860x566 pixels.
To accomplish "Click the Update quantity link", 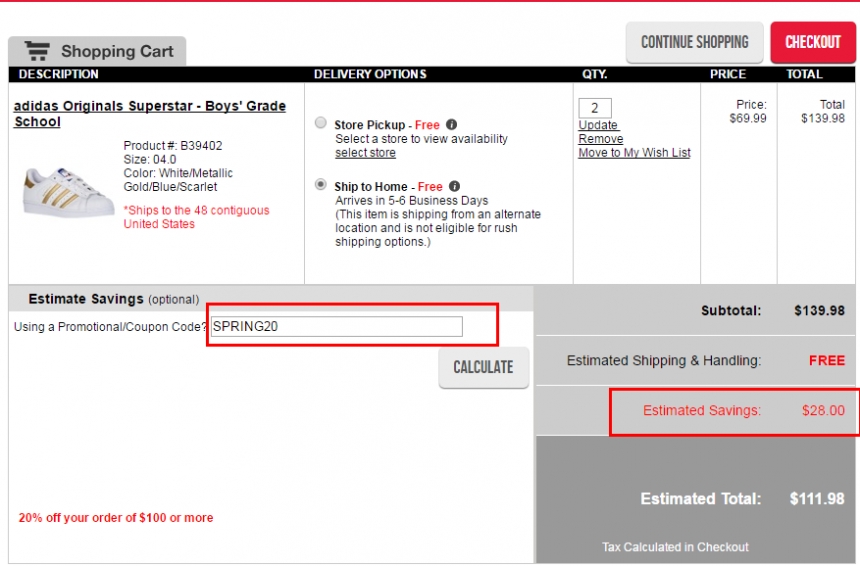I will point(598,125).
